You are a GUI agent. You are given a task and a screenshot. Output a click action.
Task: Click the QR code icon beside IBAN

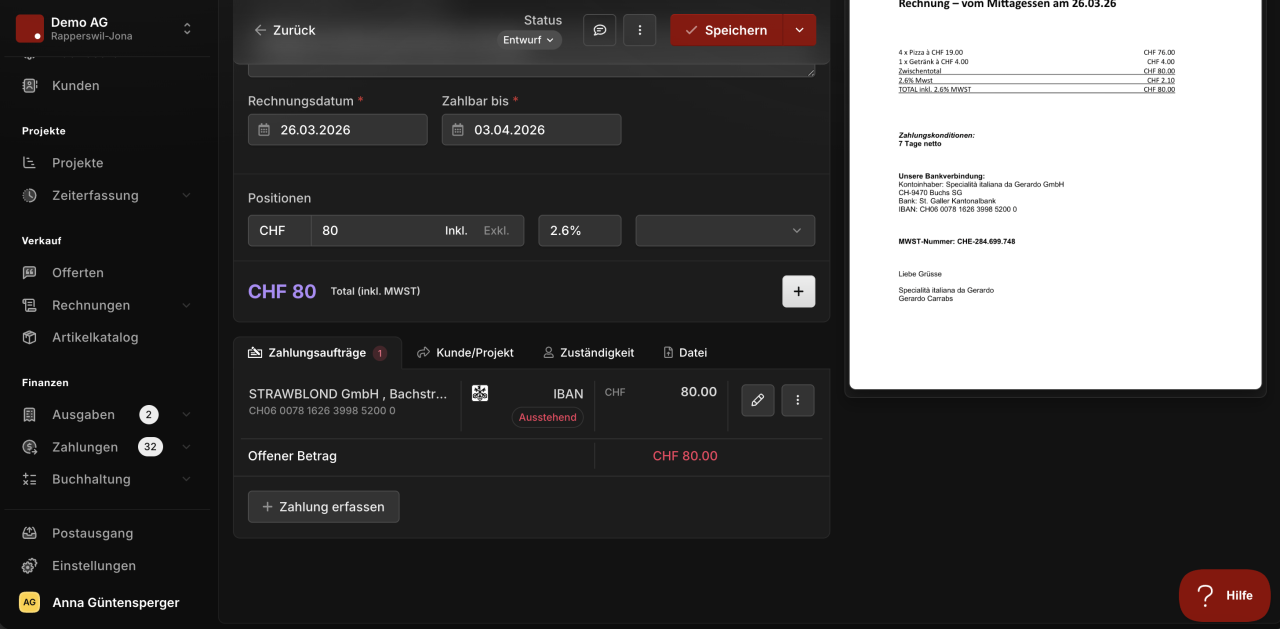coord(480,393)
